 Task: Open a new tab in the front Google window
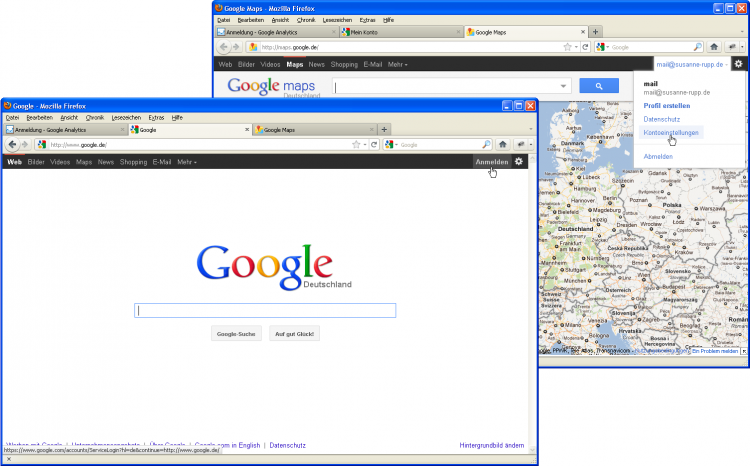pyautogui.click(x=384, y=130)
